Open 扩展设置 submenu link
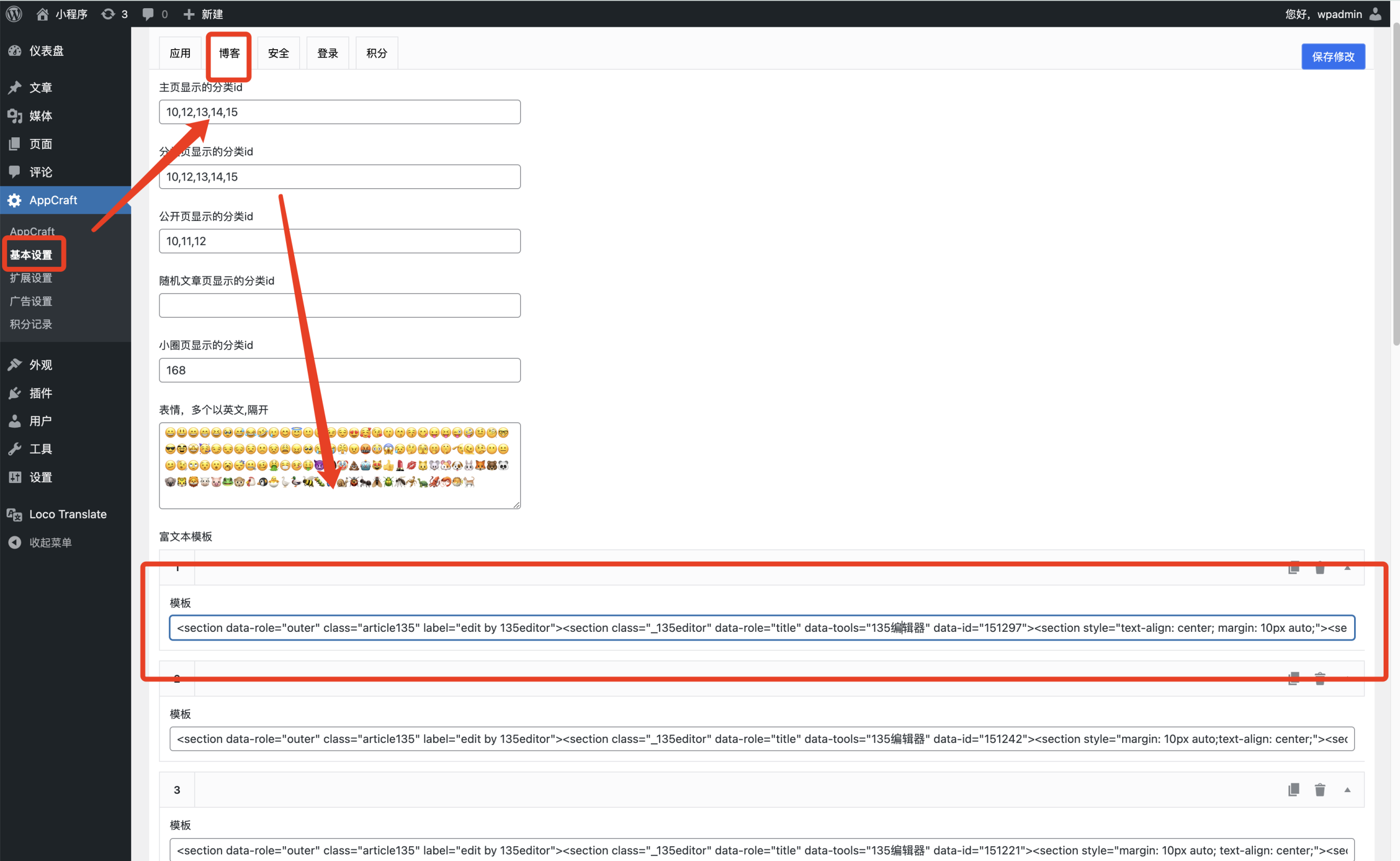Screen dimensions: 1400x861 click(31, 278)
